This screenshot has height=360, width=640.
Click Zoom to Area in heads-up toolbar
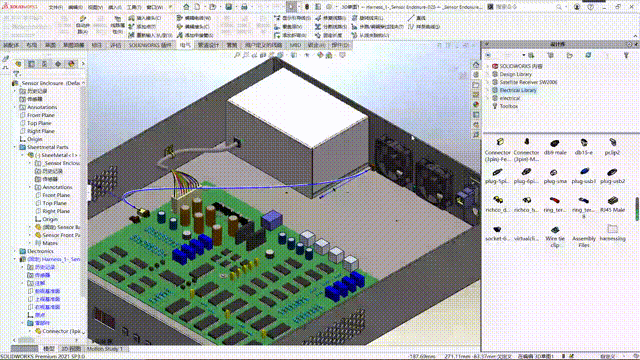[x=246, y=55]
